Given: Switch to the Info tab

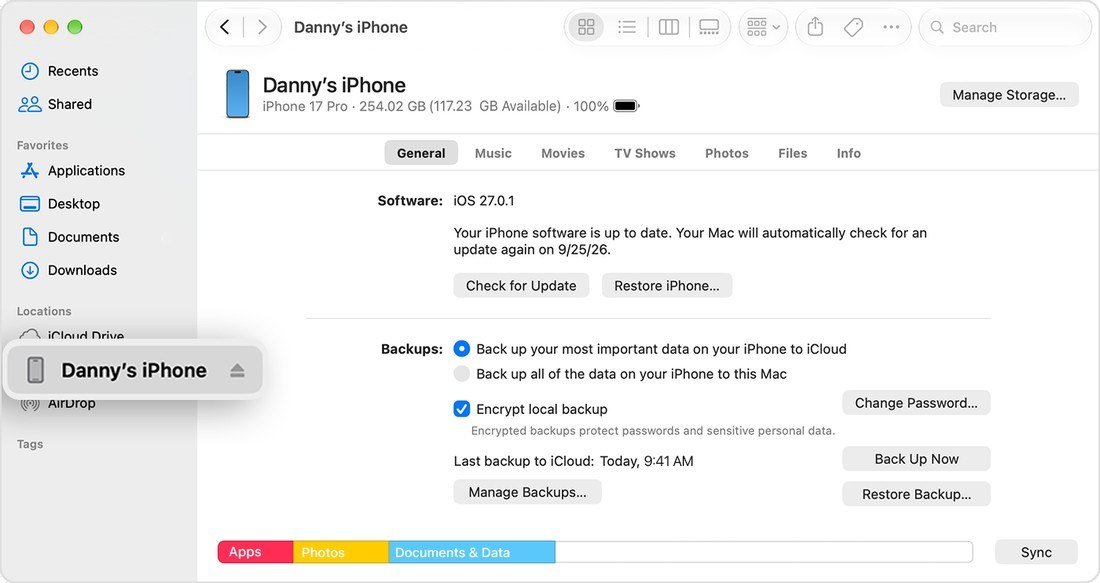Looking at the screenshot, I should tap(848, 153).
